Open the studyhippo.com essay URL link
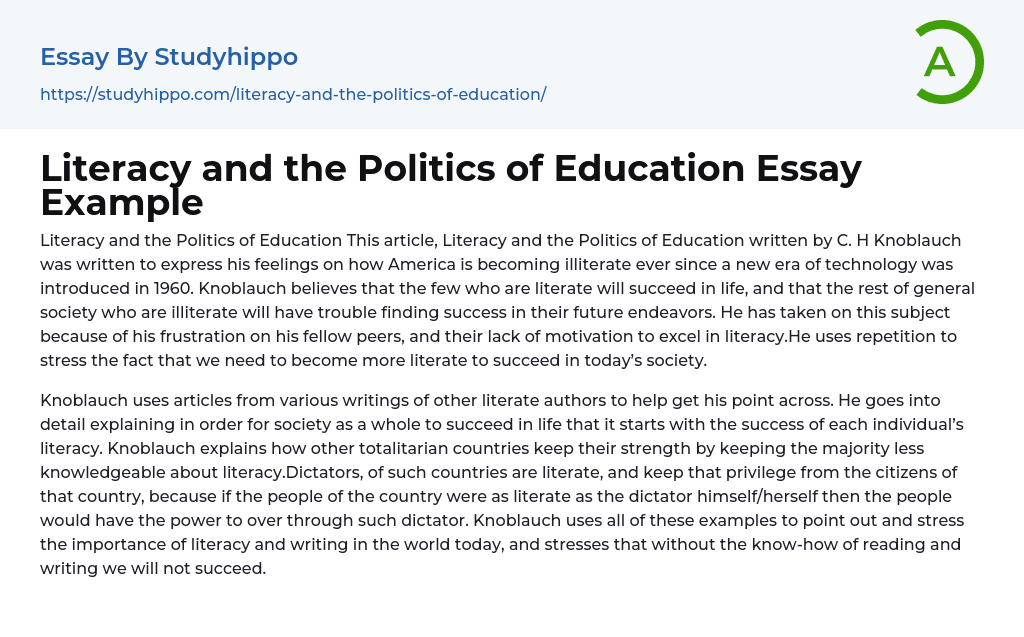The width and height of the screenshot is (1024, 637). tap(293, 94)
